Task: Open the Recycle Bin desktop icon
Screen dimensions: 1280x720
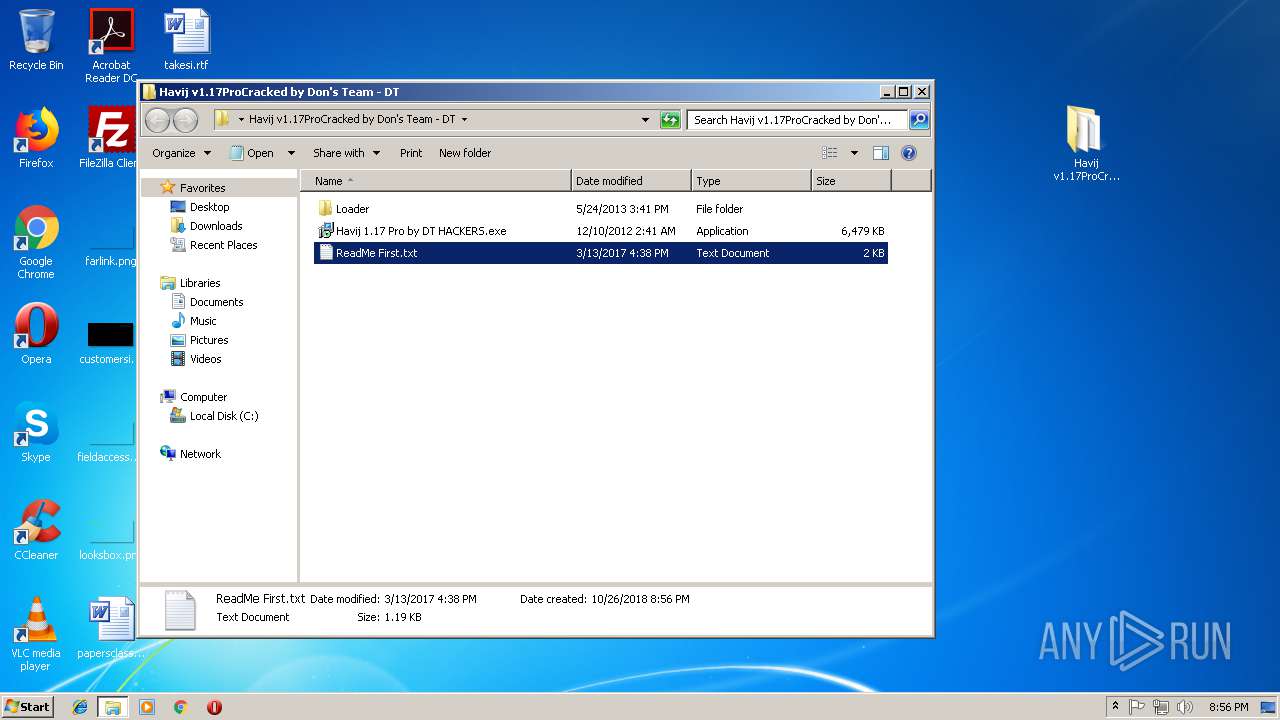Action: [x=36, y=40]
